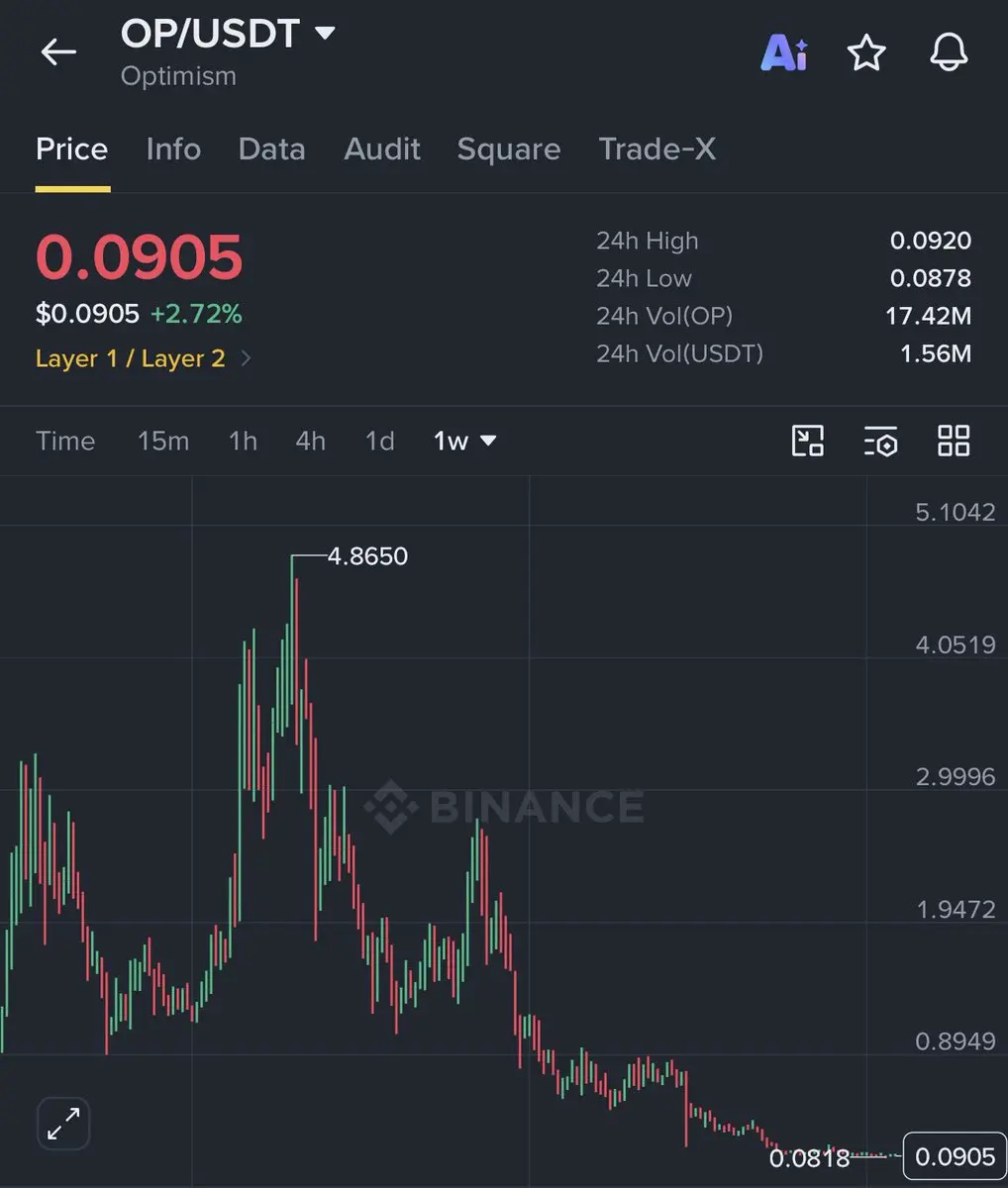This screenshot has height=1188, width=1008.
Task: Go back with the left arrow
Action: 58,51
